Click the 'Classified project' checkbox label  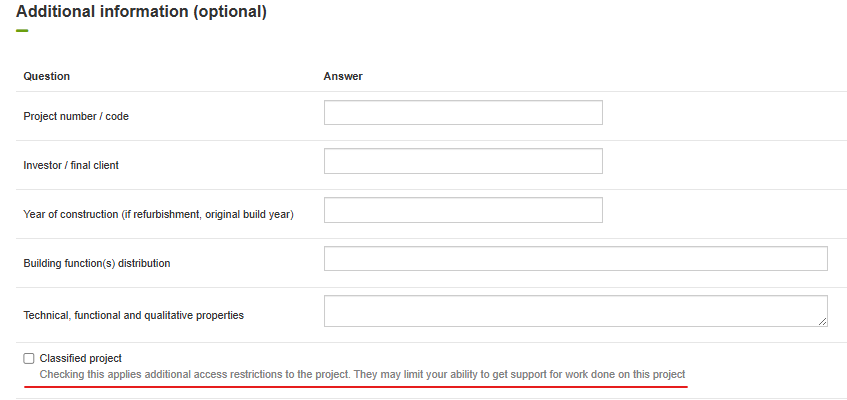pos(80,358)
